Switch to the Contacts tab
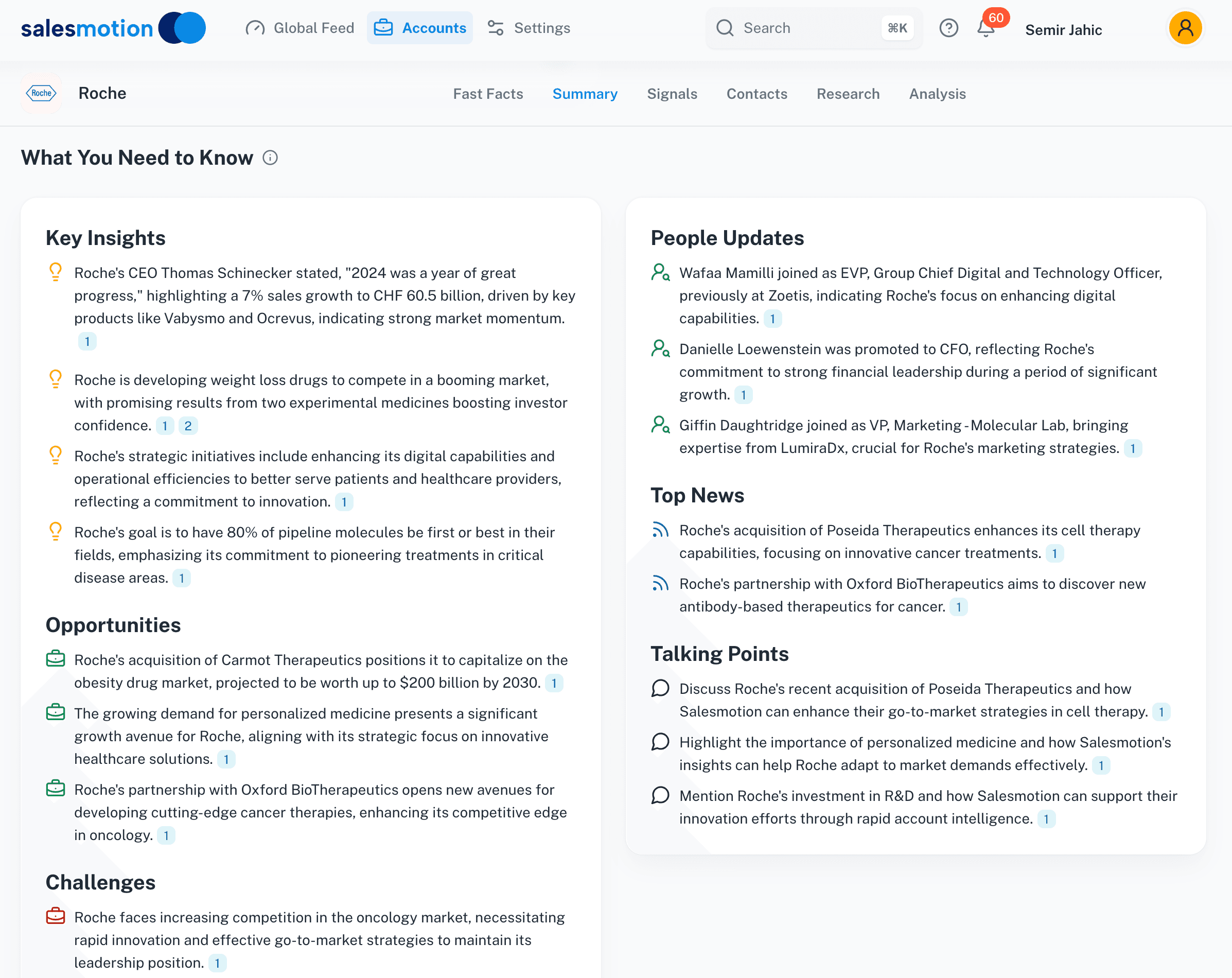Screen dimensions: 1232x978 (756, 93)
